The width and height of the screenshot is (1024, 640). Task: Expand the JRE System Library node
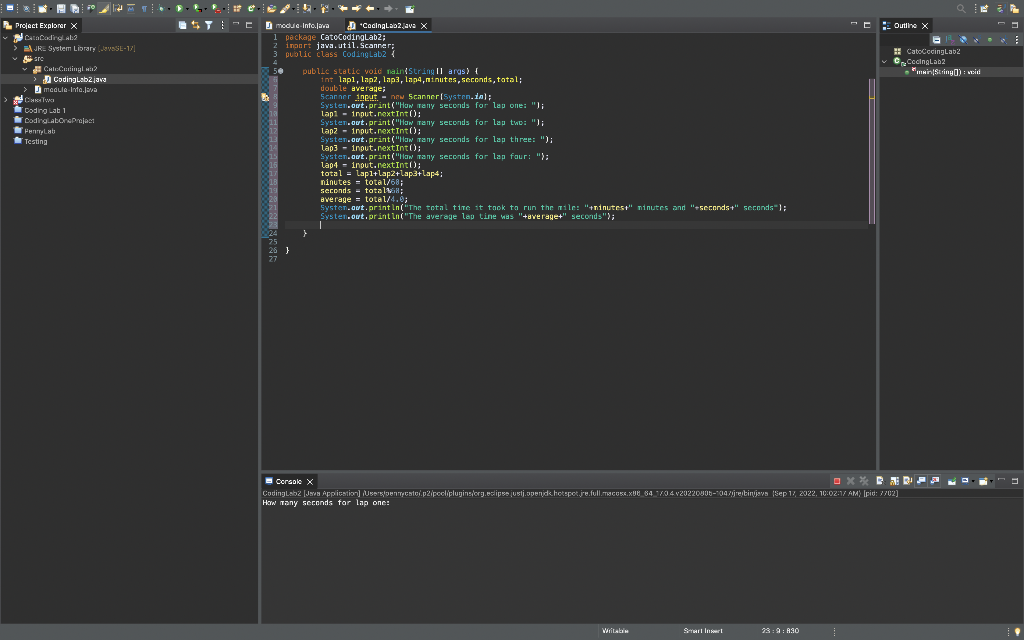pyautogui.click(x=16, y=48)
